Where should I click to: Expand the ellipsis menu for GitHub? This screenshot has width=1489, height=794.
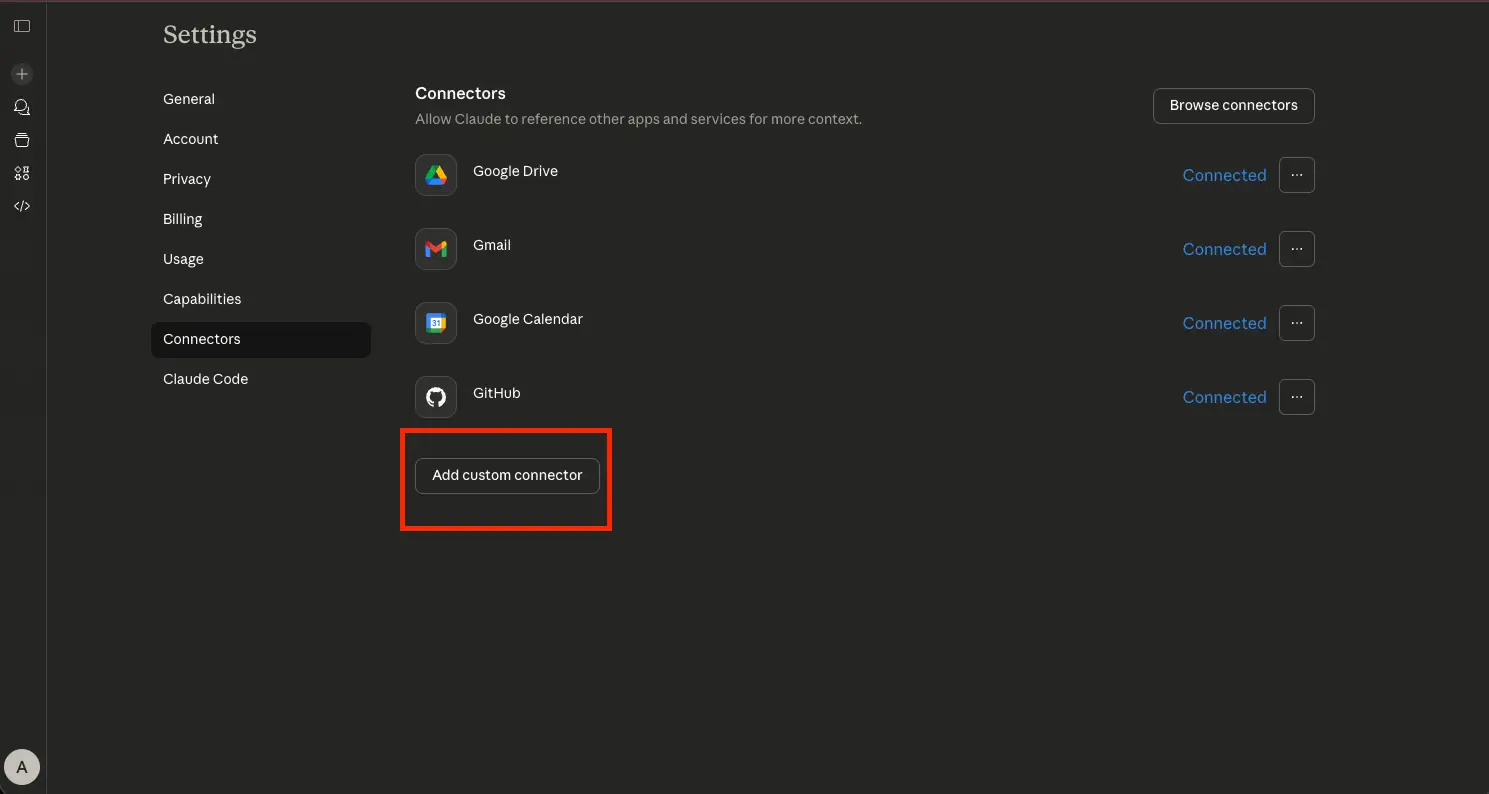(1297, 397)
